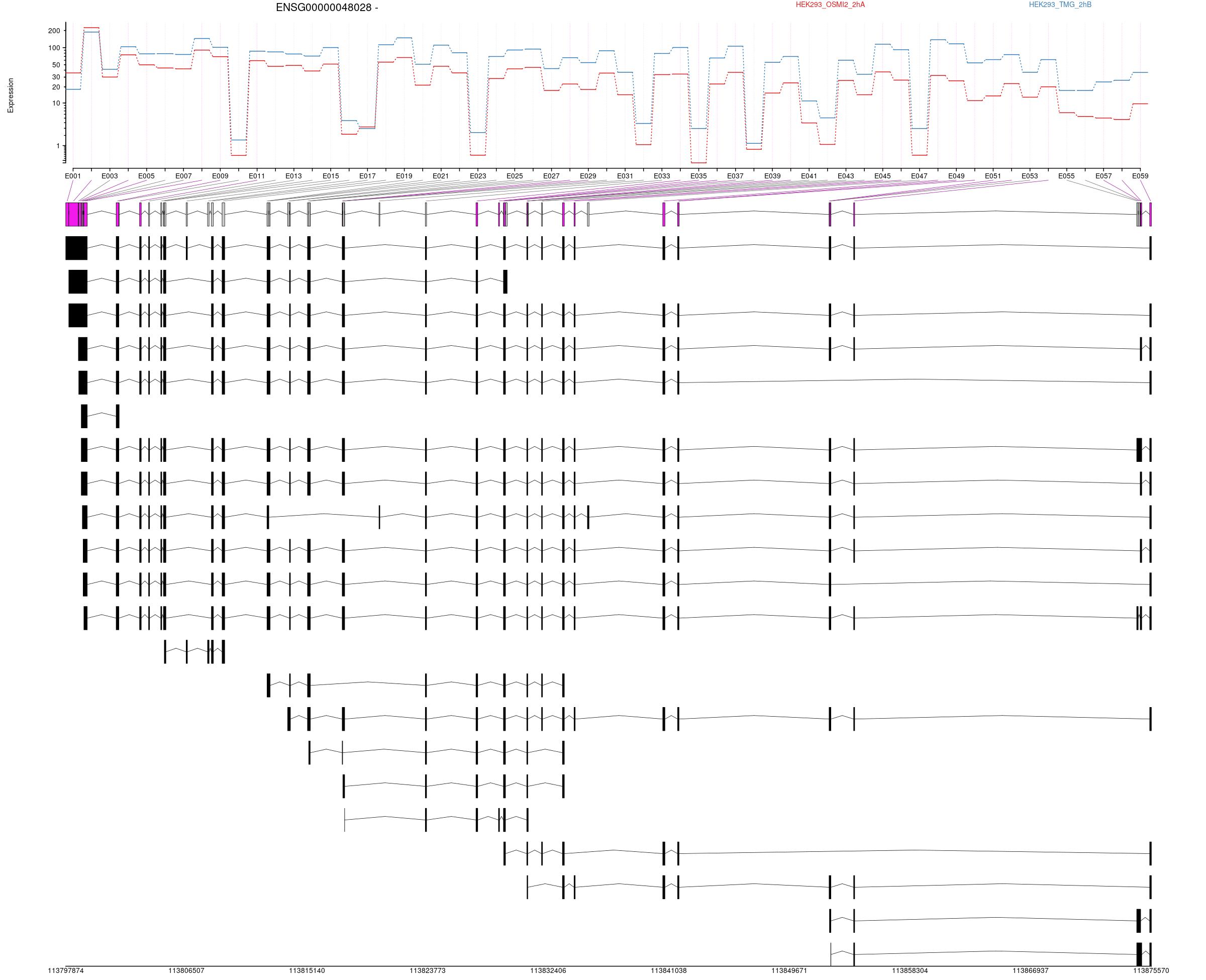This screenshot has width=1206, height=980.
Task: Click exon label E039
Action: coord(772,176)
